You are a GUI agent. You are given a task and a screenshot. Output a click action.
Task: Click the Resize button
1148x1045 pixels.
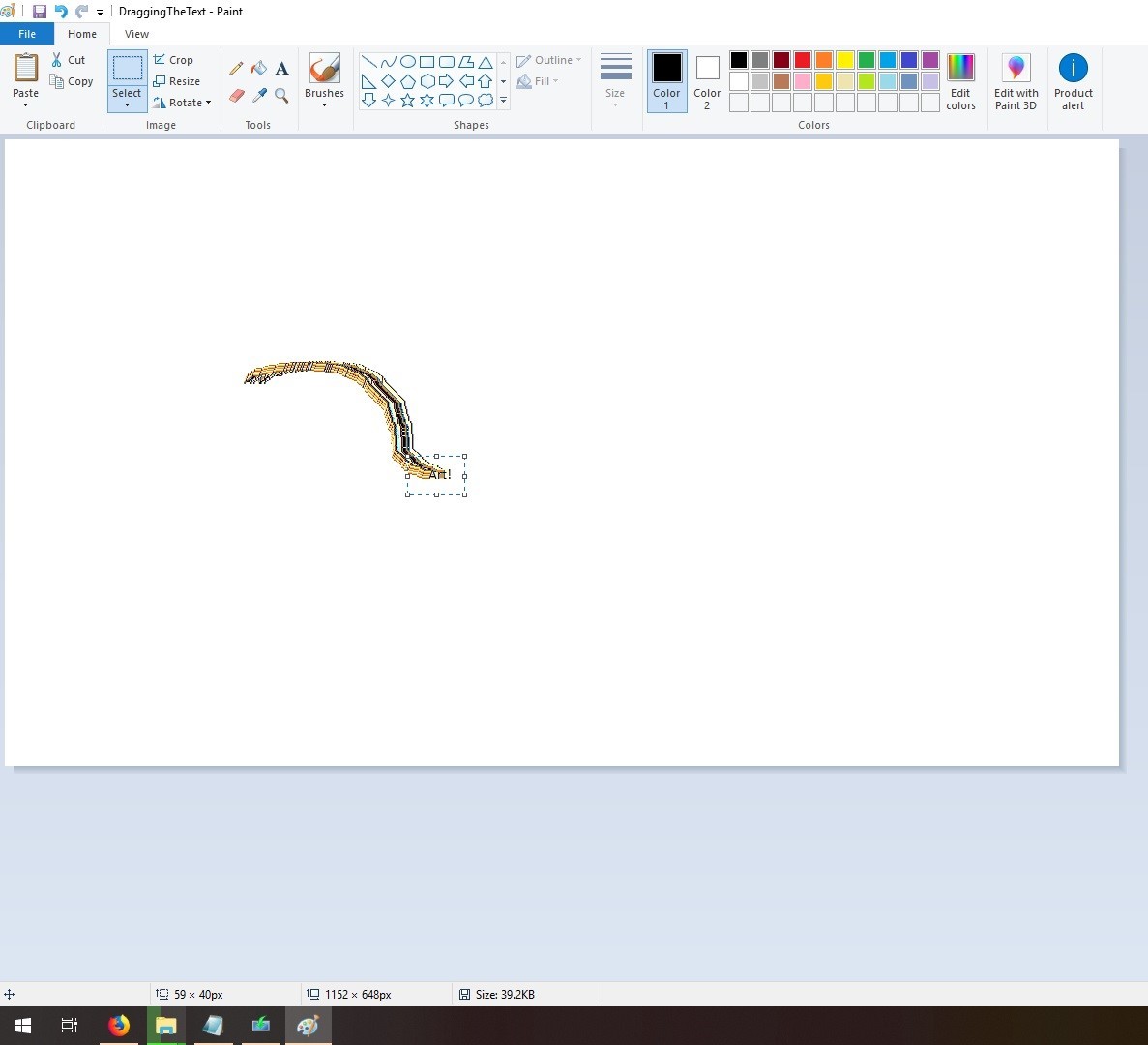[176, 81]
